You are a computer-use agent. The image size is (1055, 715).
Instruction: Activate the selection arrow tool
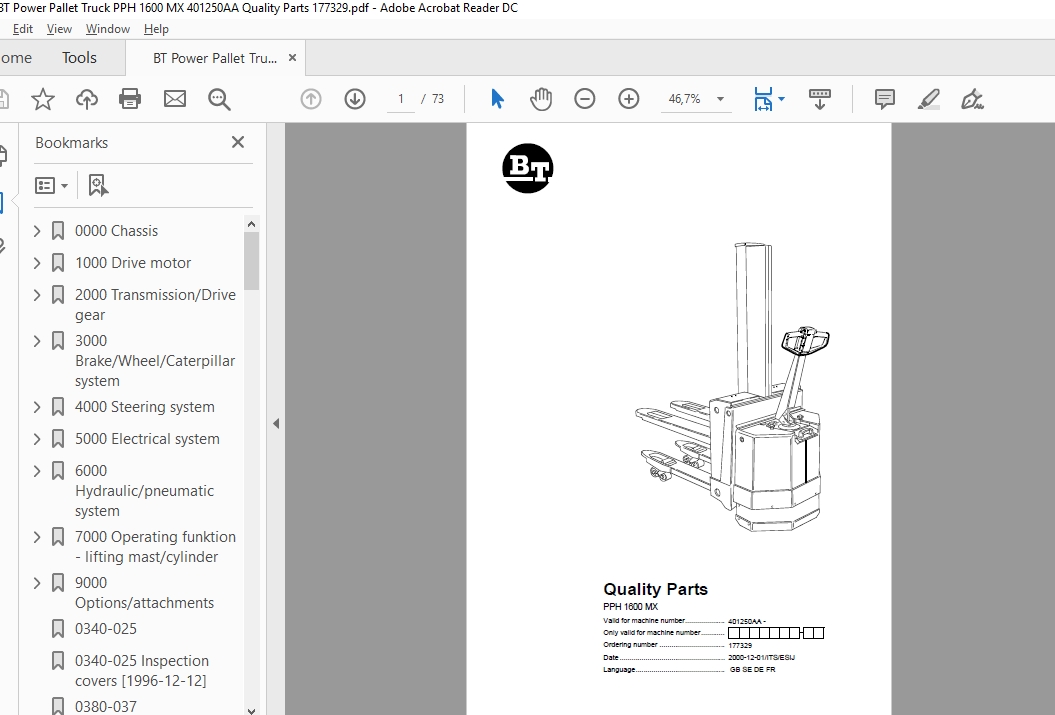pos(497,99)
